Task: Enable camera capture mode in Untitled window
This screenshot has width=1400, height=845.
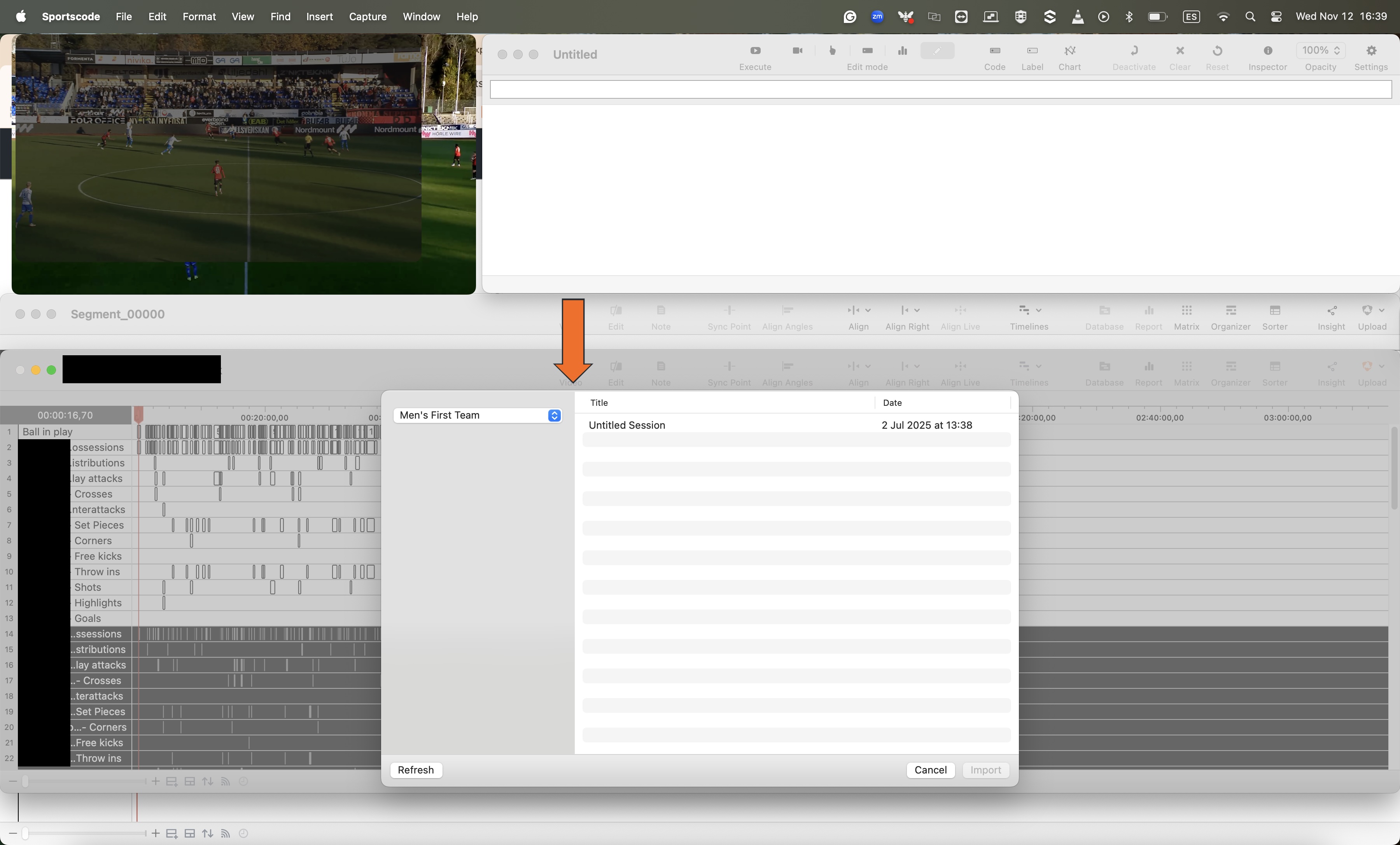Action: pyautogui.click(x=797, y=51)
